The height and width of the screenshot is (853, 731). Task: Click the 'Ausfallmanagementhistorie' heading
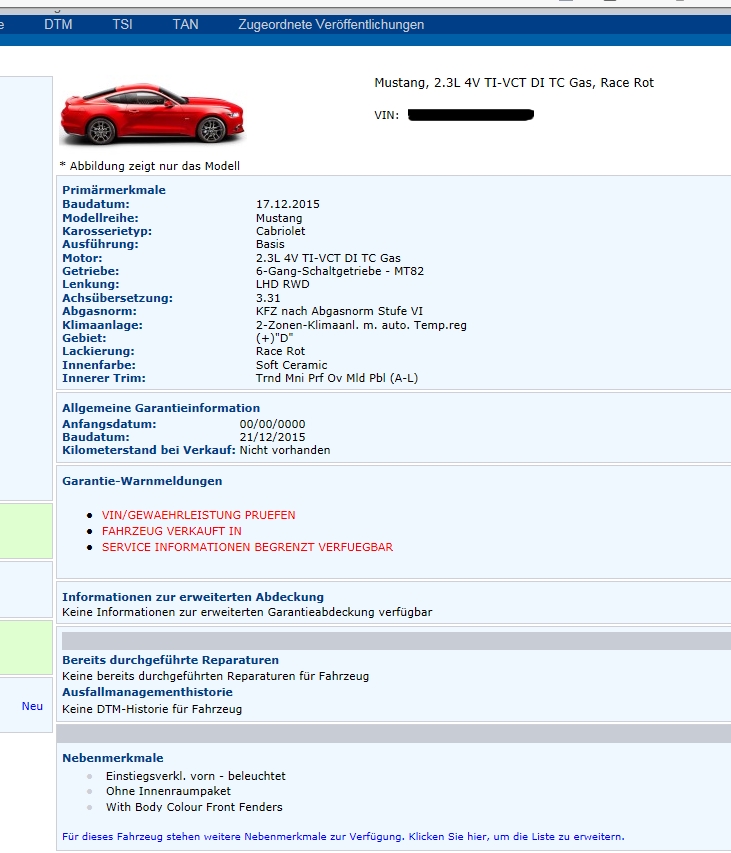tap(147, 692)
